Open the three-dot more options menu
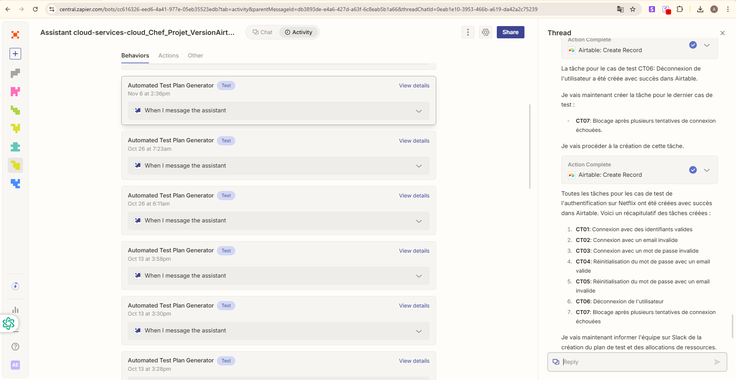Viewport: 736px width, 380px height. (x=468, y=32)
